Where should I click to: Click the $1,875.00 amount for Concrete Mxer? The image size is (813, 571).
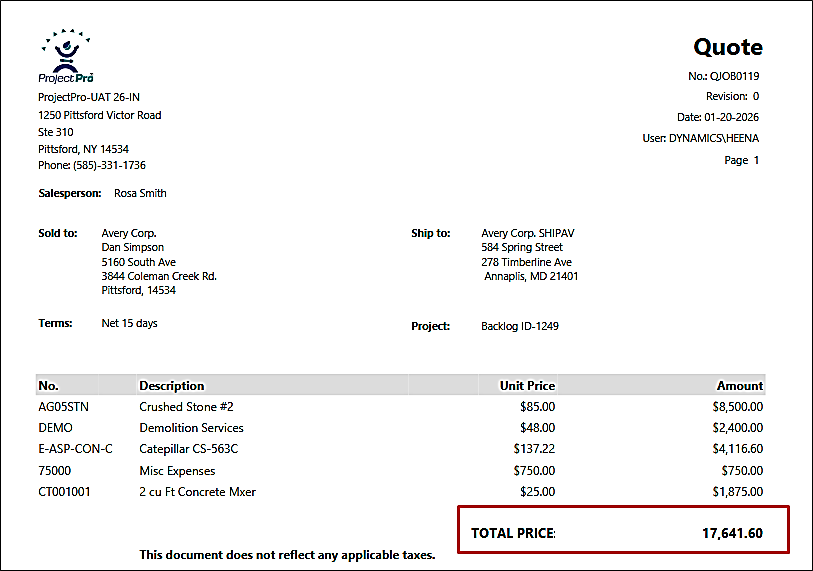(737, 492)
